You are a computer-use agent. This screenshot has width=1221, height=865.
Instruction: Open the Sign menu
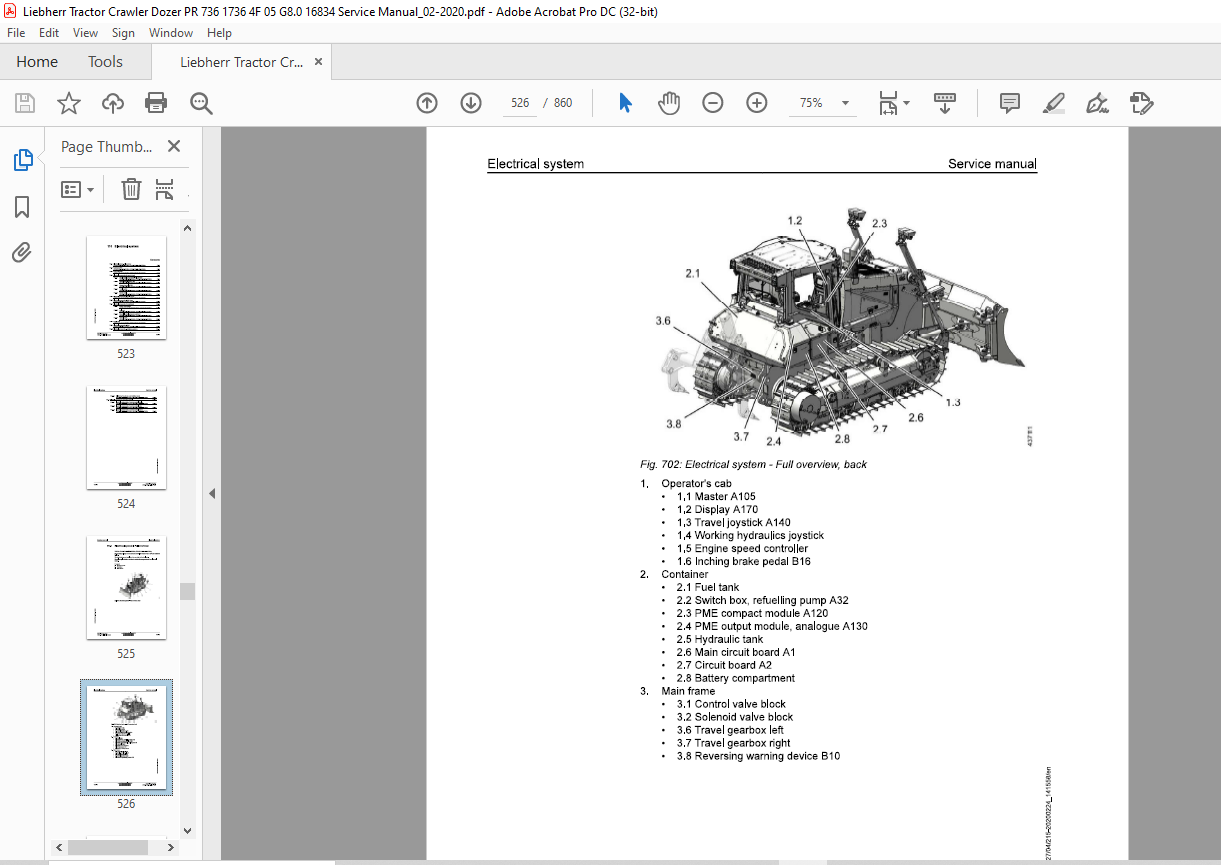123,33
